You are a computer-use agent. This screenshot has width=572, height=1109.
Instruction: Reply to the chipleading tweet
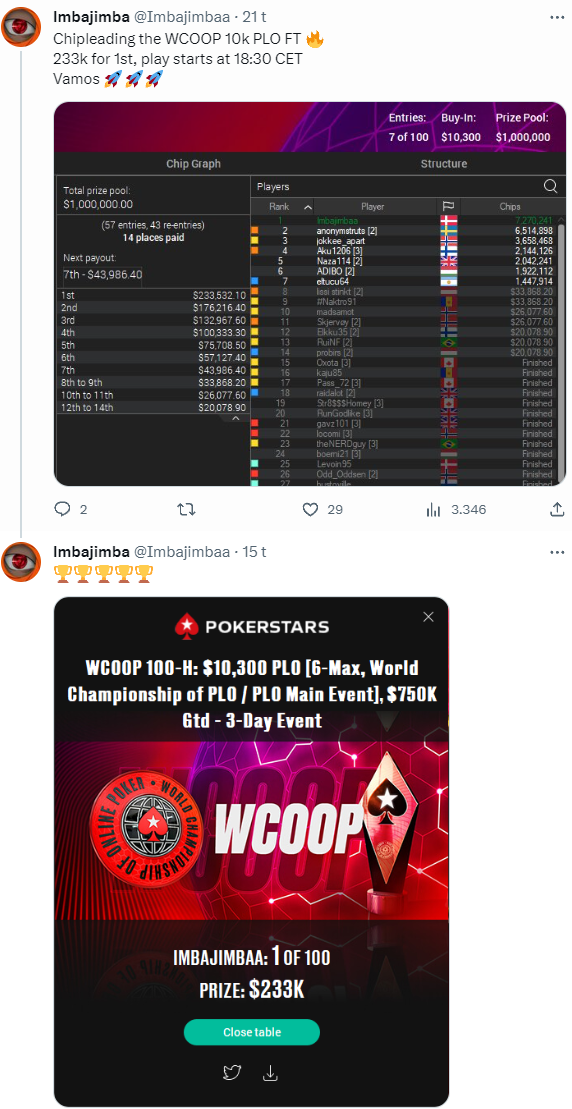pos(62,509)
